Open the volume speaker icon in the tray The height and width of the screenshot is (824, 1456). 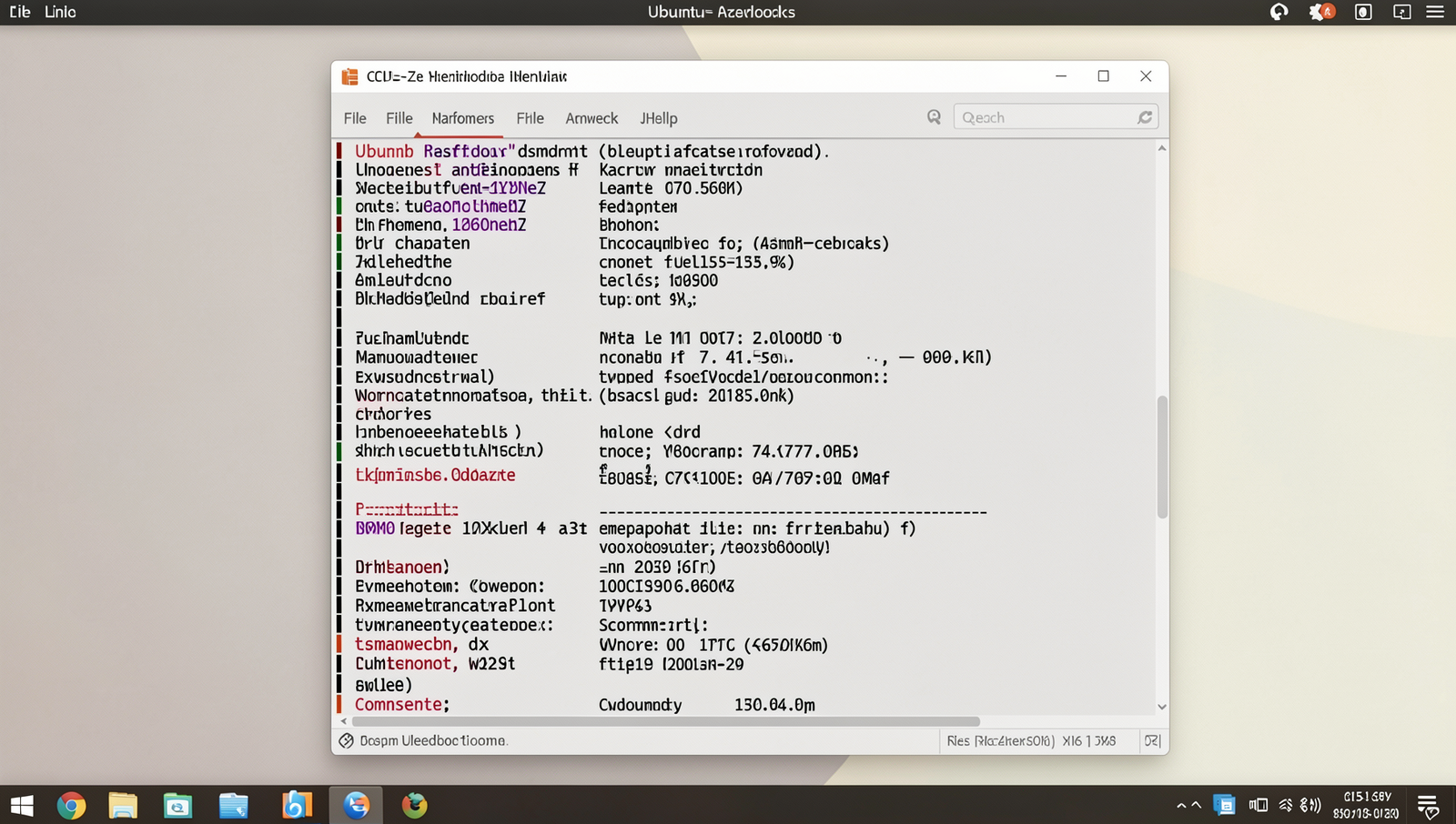pos(1310,805)
